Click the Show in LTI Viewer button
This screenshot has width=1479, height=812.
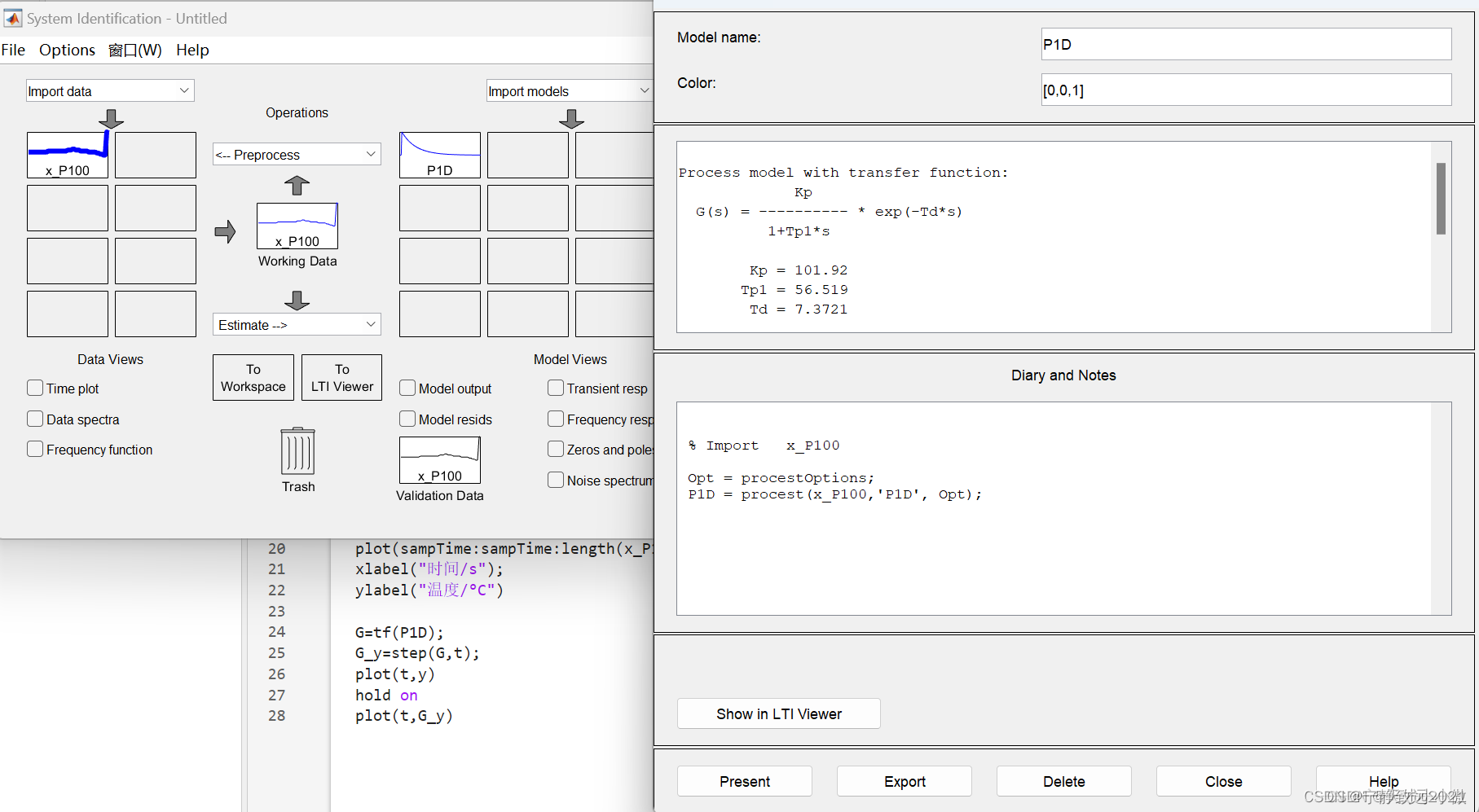(x=777, y=713)
